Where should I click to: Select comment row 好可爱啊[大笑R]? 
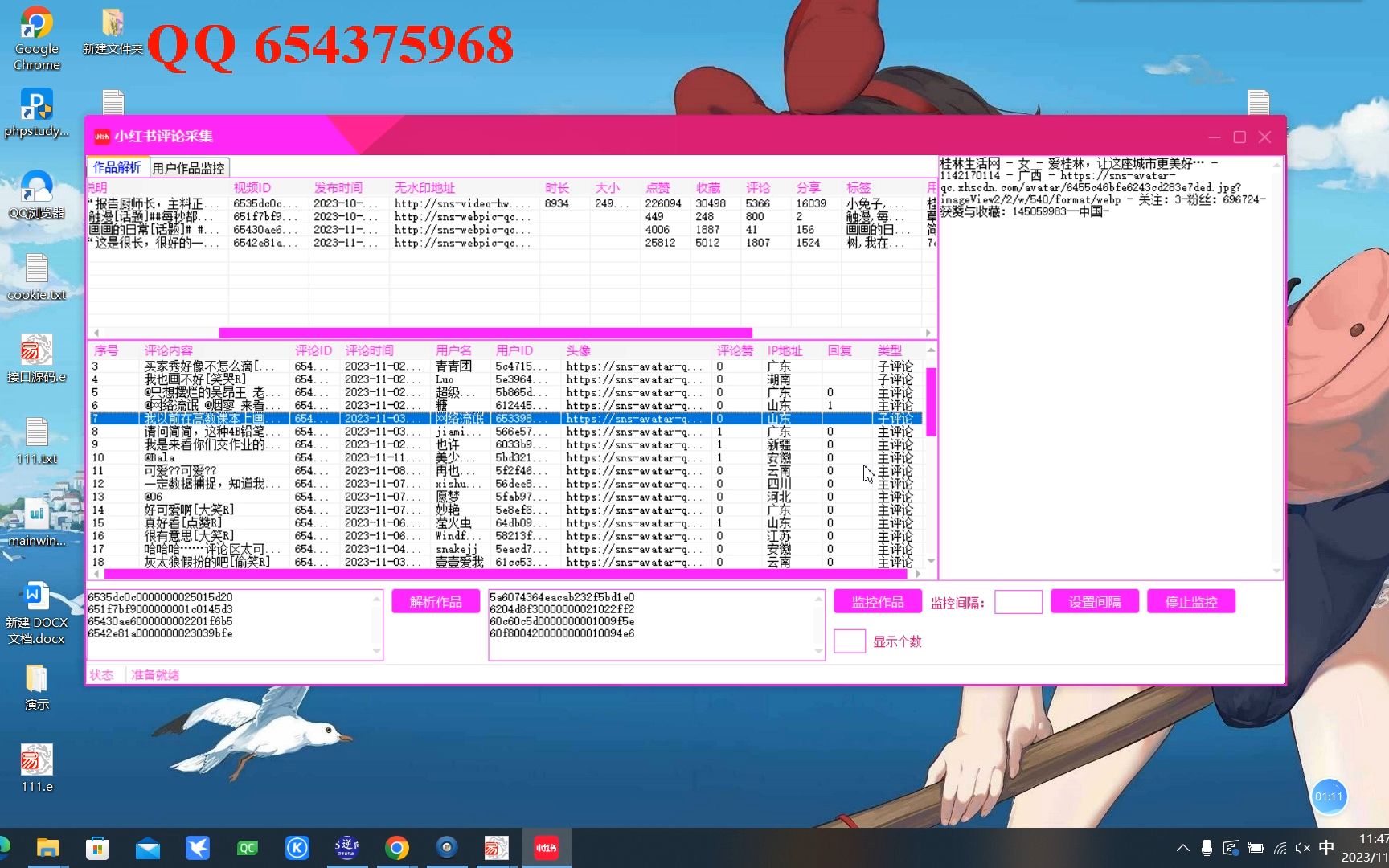pyautogui.click(x=505, y=510)
